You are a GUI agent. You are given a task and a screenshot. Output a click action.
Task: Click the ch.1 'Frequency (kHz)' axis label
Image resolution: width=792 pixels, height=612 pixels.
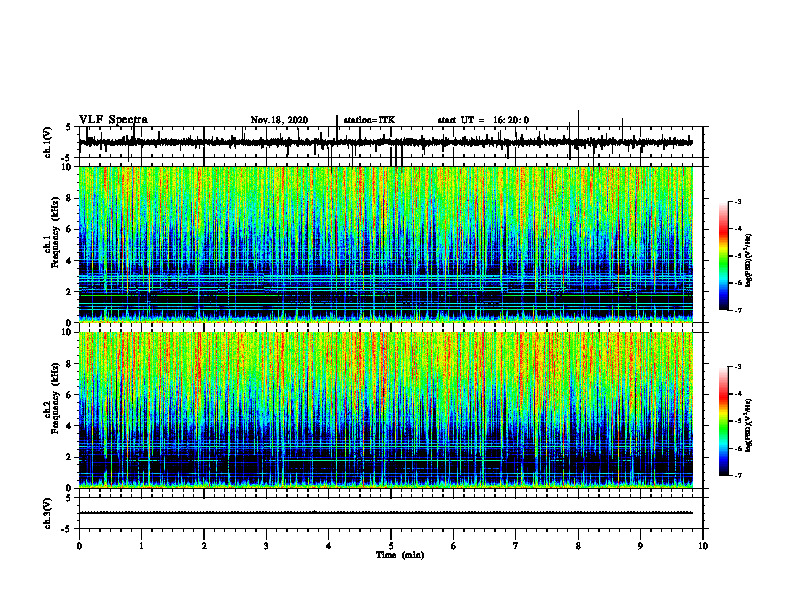click(56, 234)
